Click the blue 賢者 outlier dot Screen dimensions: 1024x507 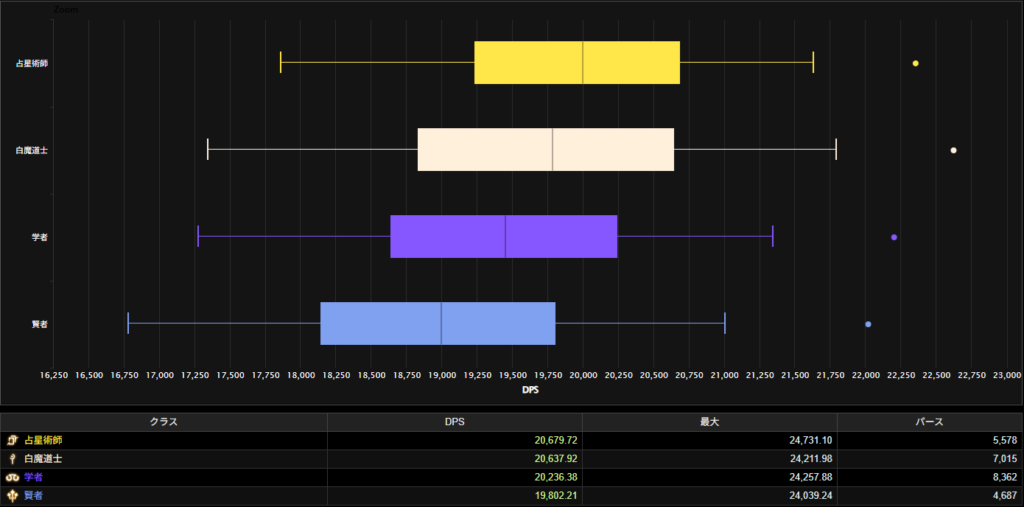coord(868,324)
